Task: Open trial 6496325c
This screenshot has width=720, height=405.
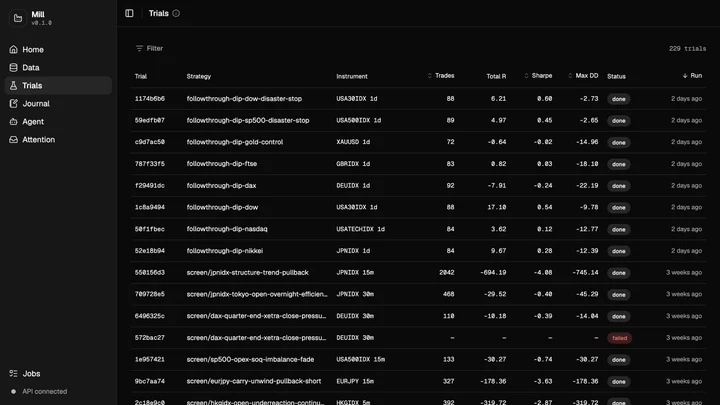Action: tap(150, 316)
